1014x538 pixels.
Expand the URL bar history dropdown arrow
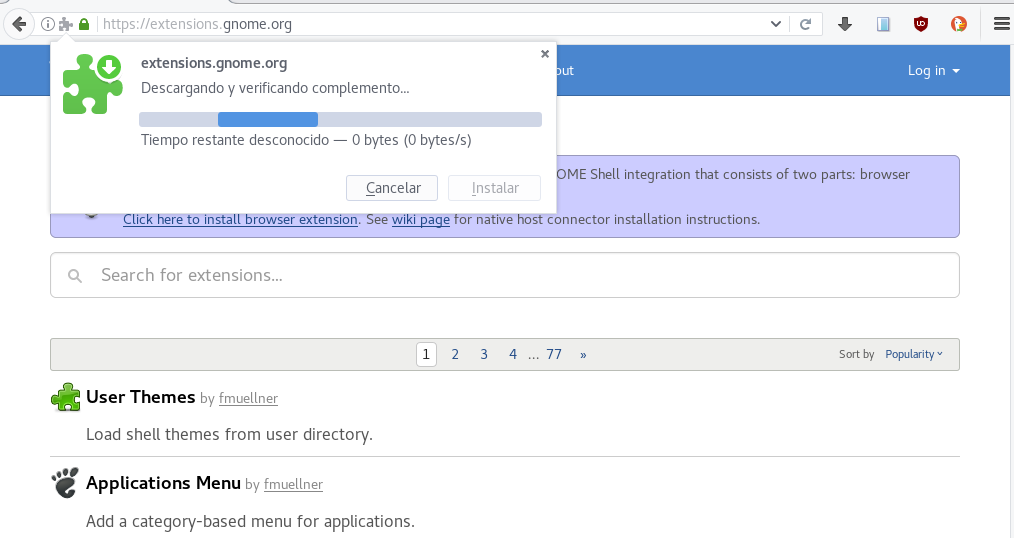[776, 25]
